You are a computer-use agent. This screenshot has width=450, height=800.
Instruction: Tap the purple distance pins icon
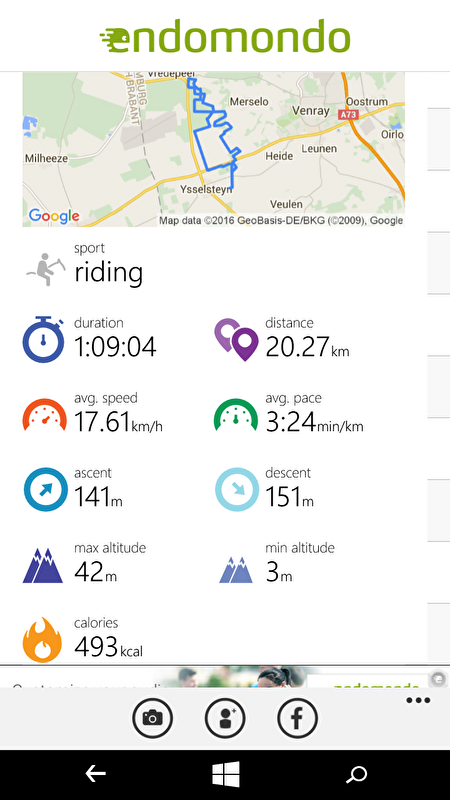pos(236,340)
